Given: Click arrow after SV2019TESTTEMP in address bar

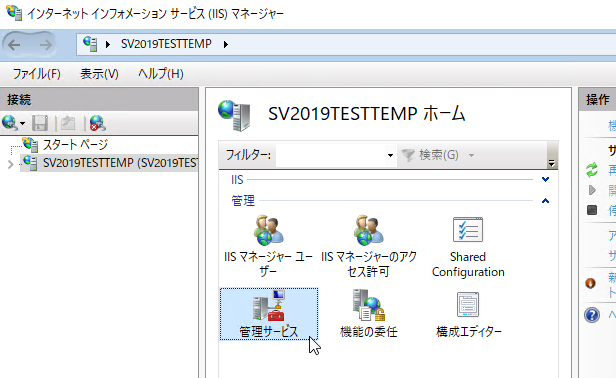Looking at the screenshot, I should click(x=226, y=44).
